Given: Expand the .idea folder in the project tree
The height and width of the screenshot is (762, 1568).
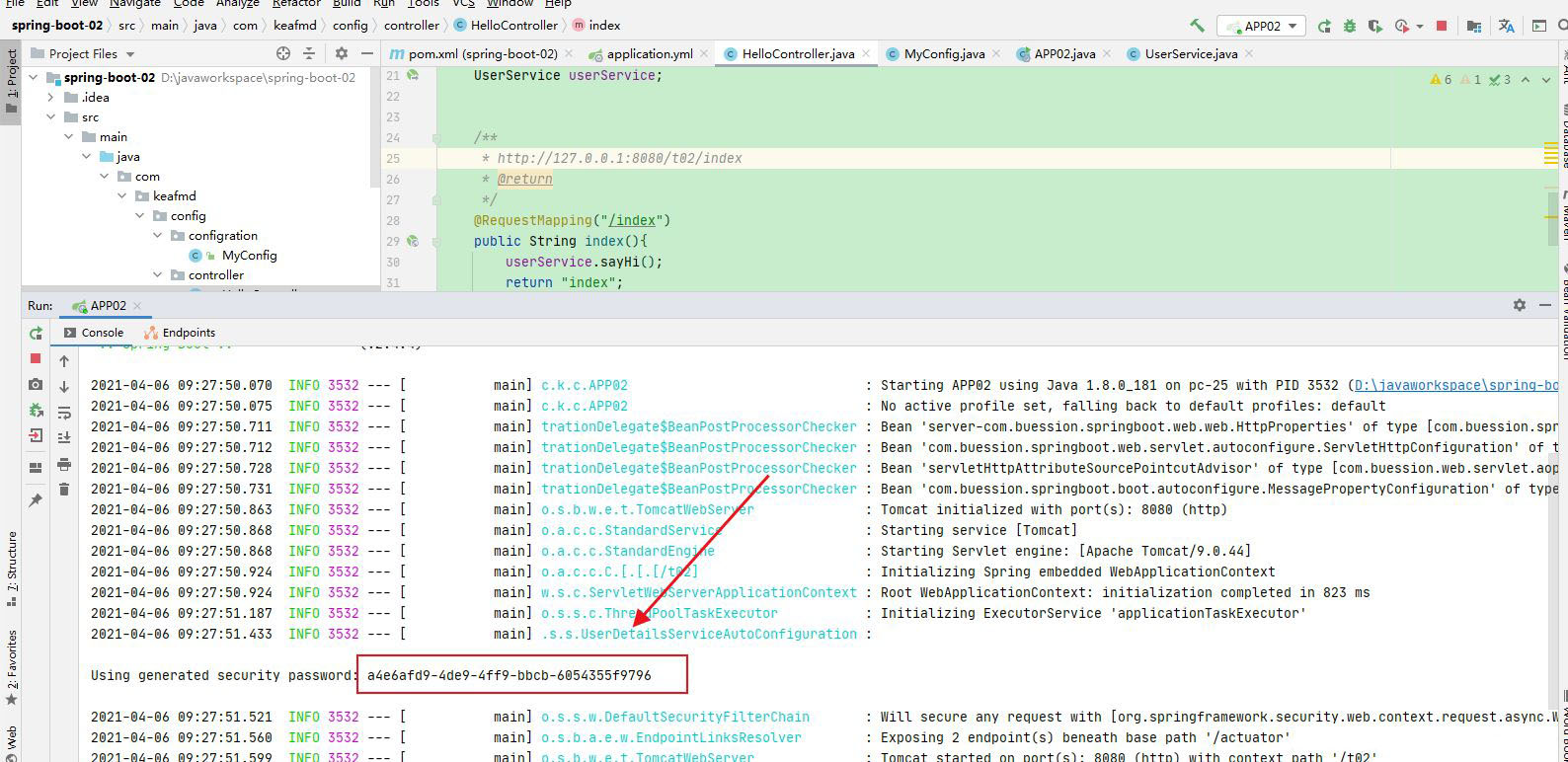Looking at the screenshot, I should tap(51, 98).
